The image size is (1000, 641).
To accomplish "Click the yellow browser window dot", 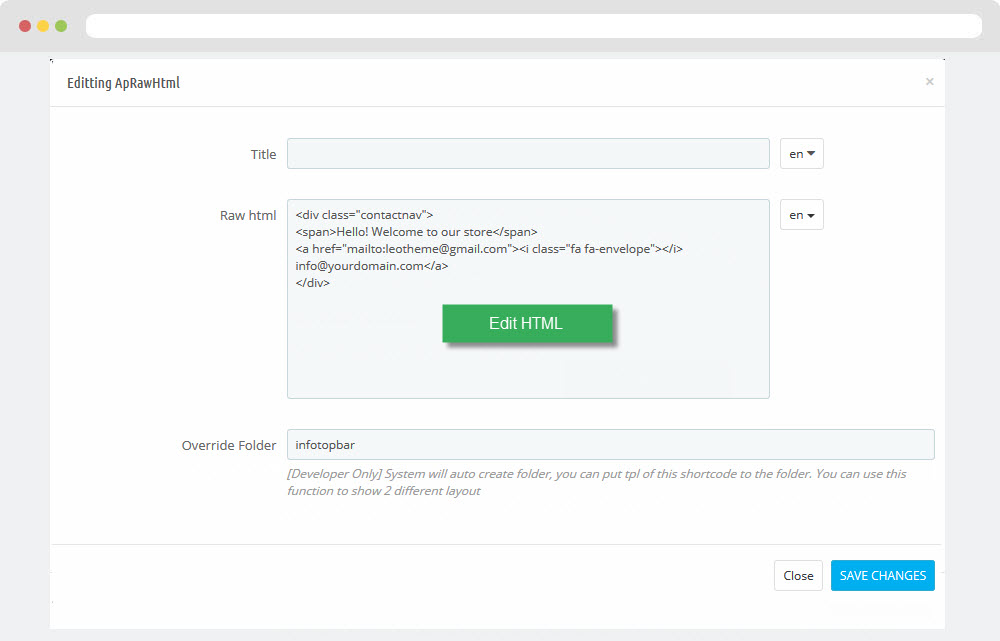I will (43, 26).
